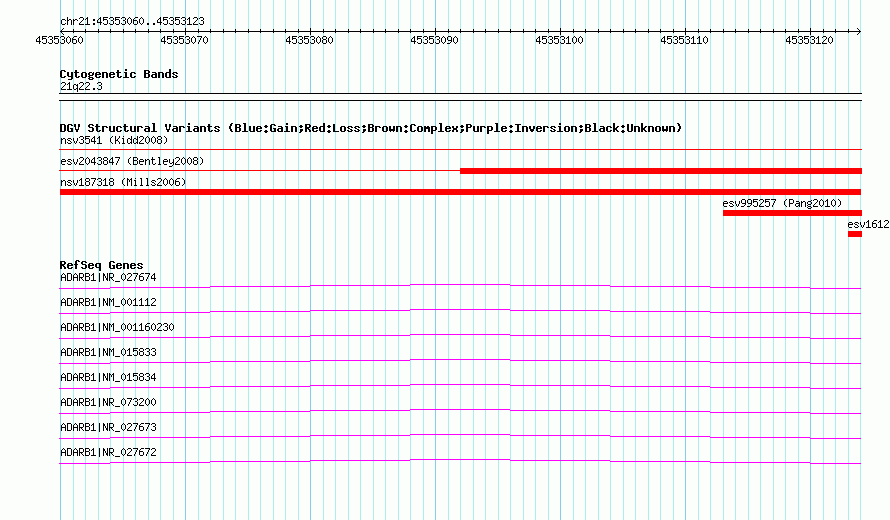The image size is (890, 520).
Task: Click the RefSeq Genes track title
Action: coord(102,265)
